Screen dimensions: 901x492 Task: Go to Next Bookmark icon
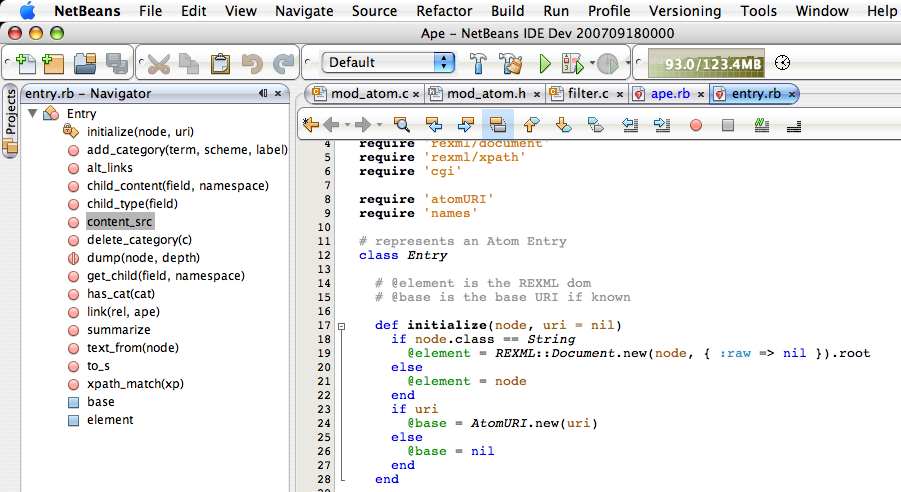coord(563,124)
